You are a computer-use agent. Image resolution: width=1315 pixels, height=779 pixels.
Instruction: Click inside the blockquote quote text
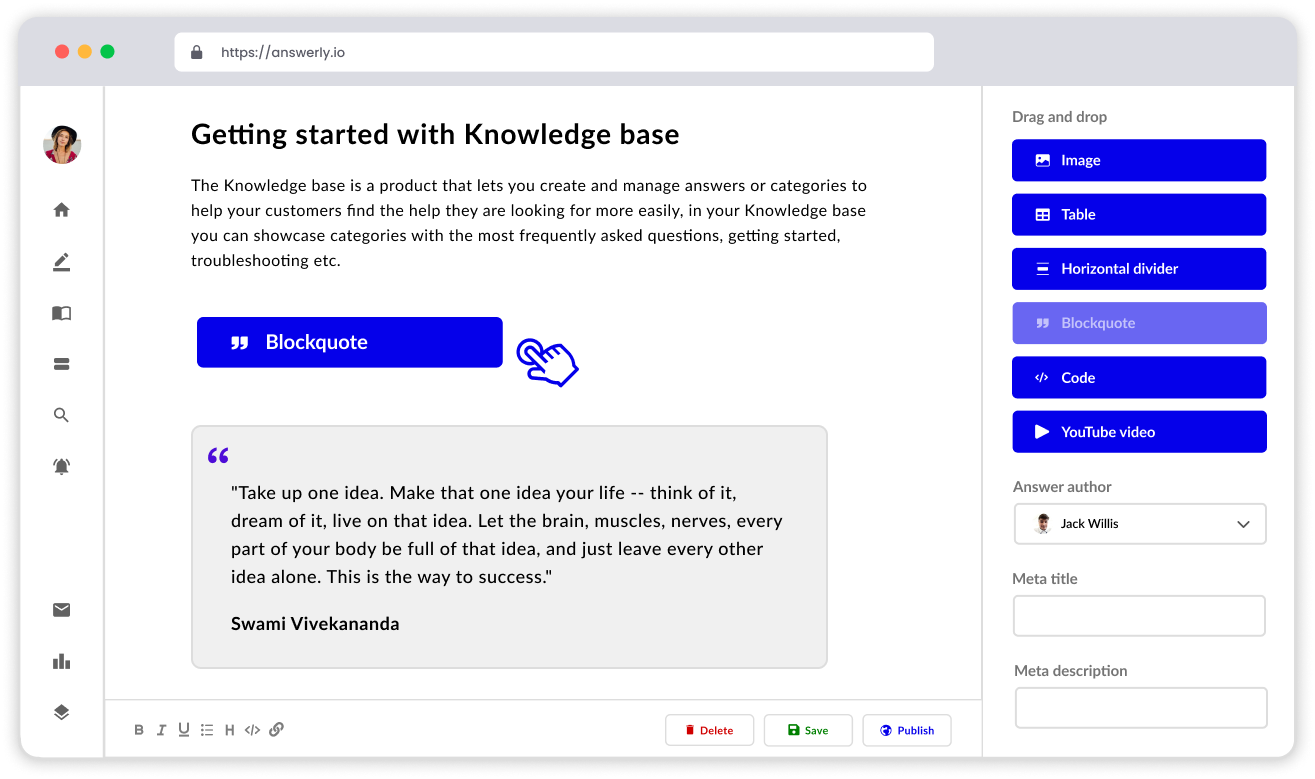[x=506, y=535]
